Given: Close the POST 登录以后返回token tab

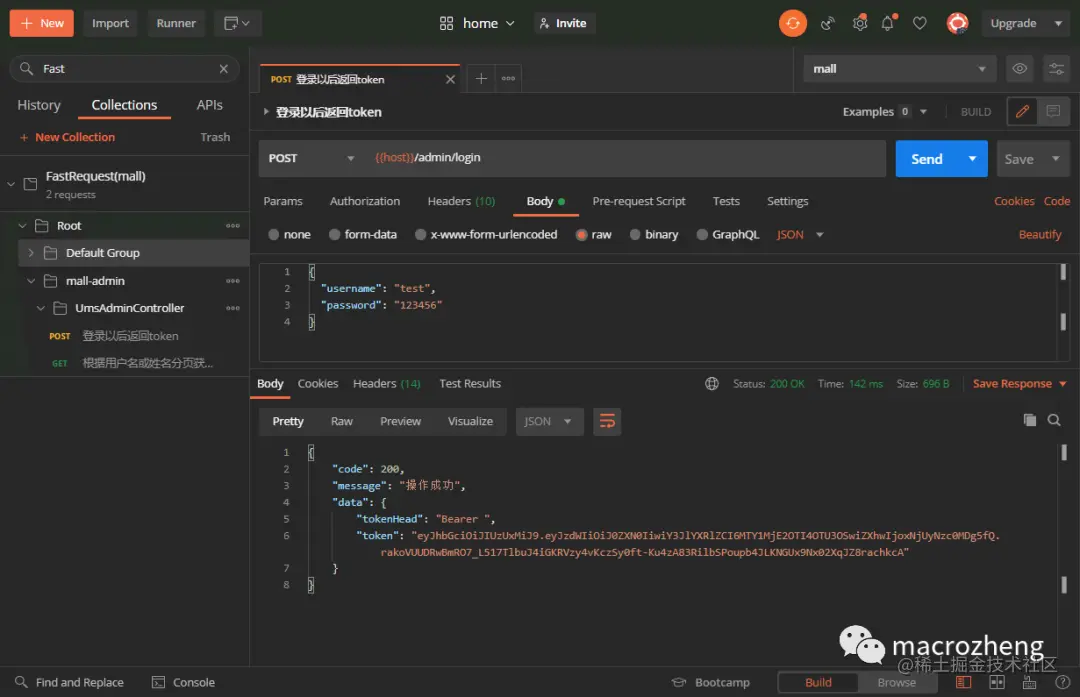Looking at the screenshot, I should pos(450,79).
